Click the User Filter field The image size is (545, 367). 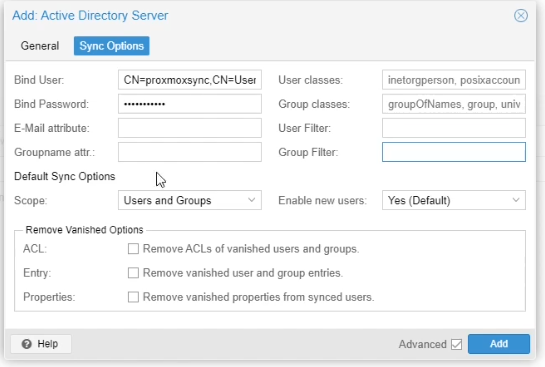(454, 128)
